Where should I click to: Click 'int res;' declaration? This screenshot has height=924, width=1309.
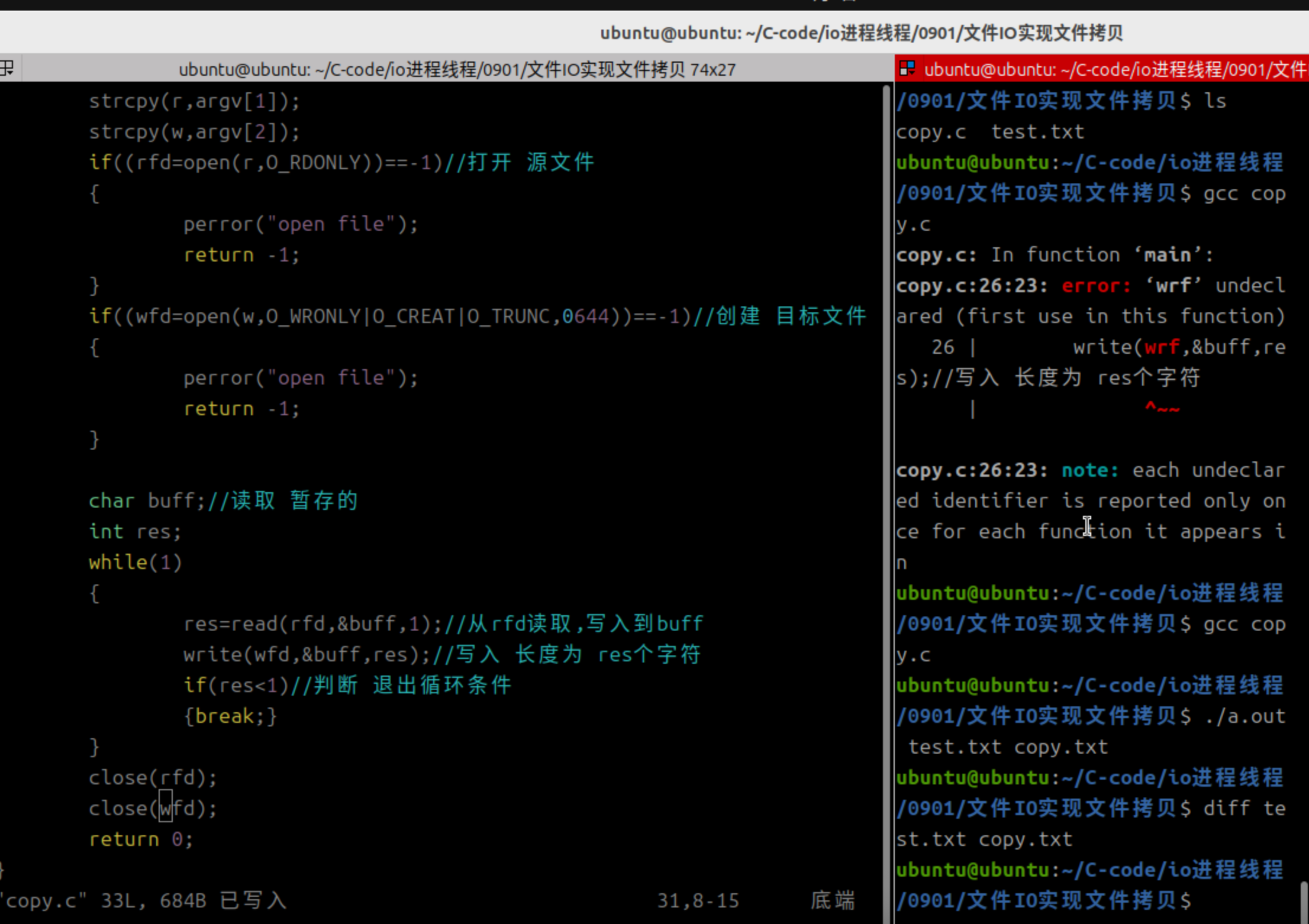135,532
